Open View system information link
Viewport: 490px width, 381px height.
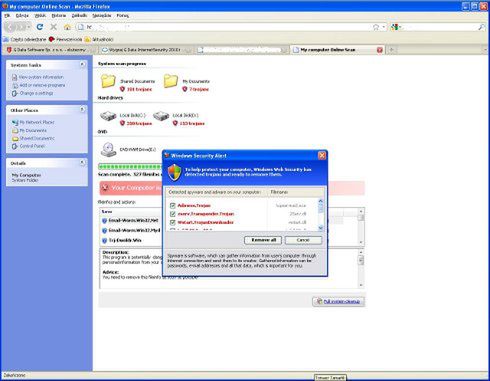41,77
